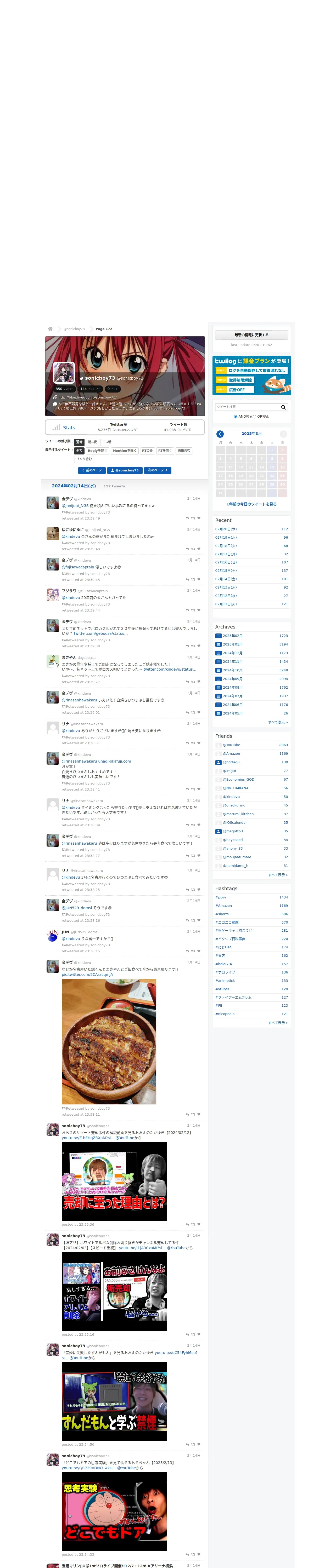Click the twilog 課金プラン banner
This screenshot has width=336, height=1568.
click(251, 376)
